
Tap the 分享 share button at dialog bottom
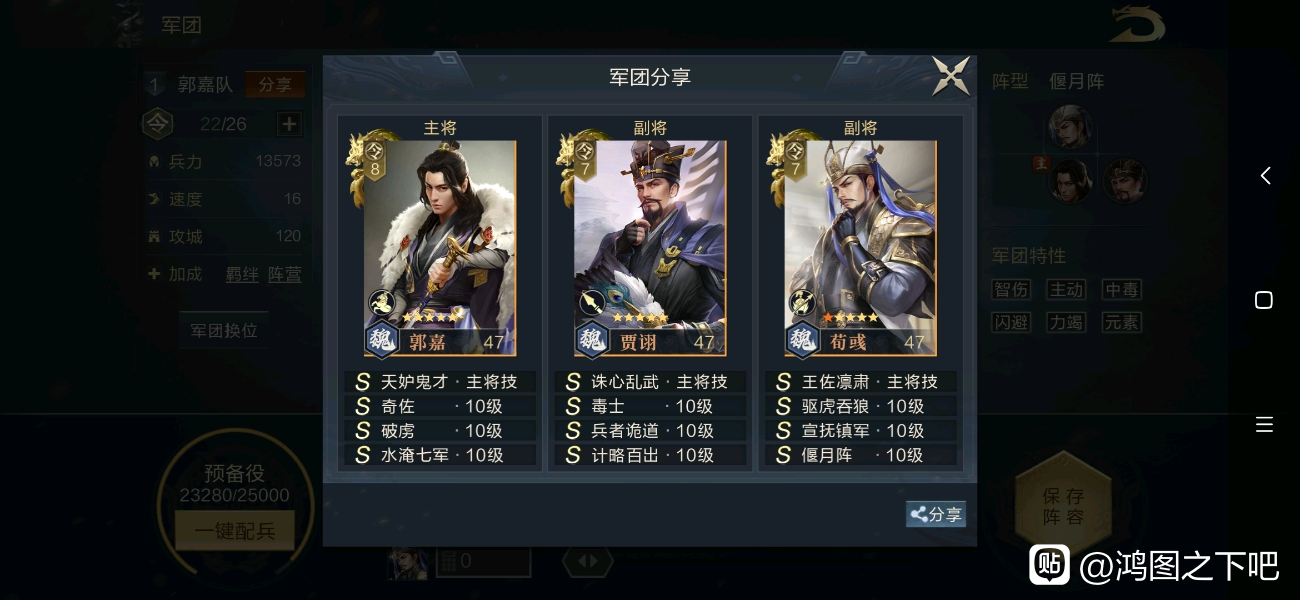936,514
